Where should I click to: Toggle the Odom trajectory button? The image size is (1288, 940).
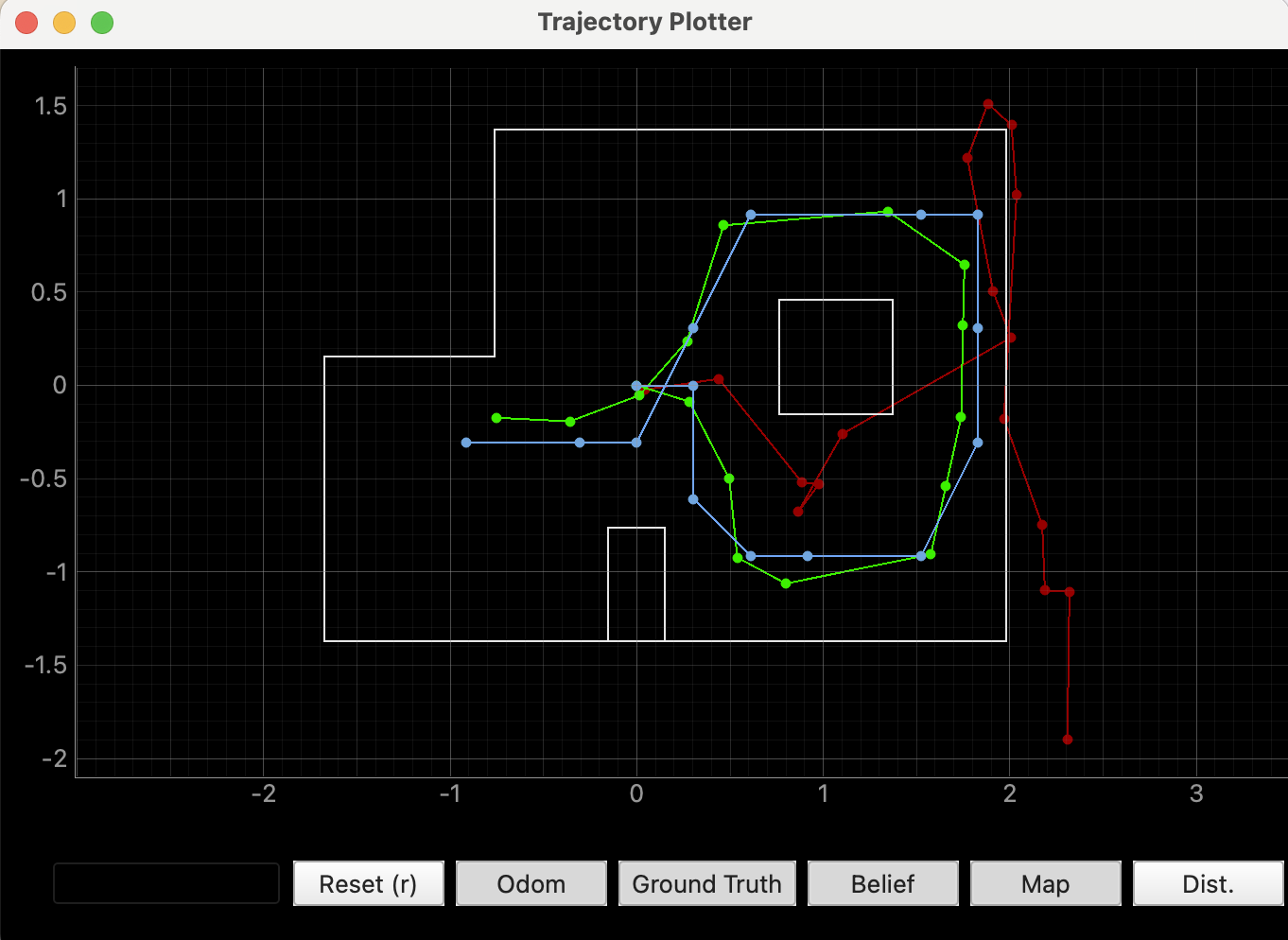531,884
